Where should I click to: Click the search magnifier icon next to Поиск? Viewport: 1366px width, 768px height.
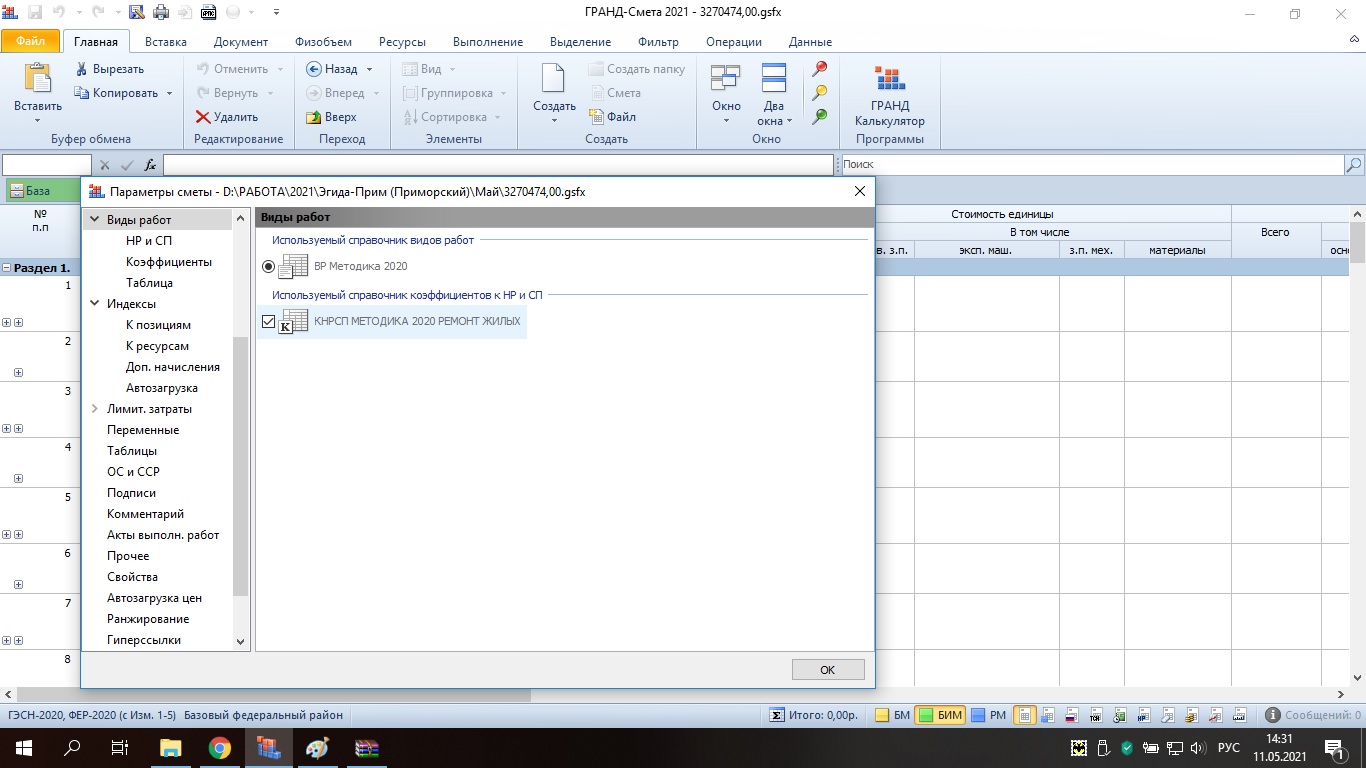tap(1354, 165)
